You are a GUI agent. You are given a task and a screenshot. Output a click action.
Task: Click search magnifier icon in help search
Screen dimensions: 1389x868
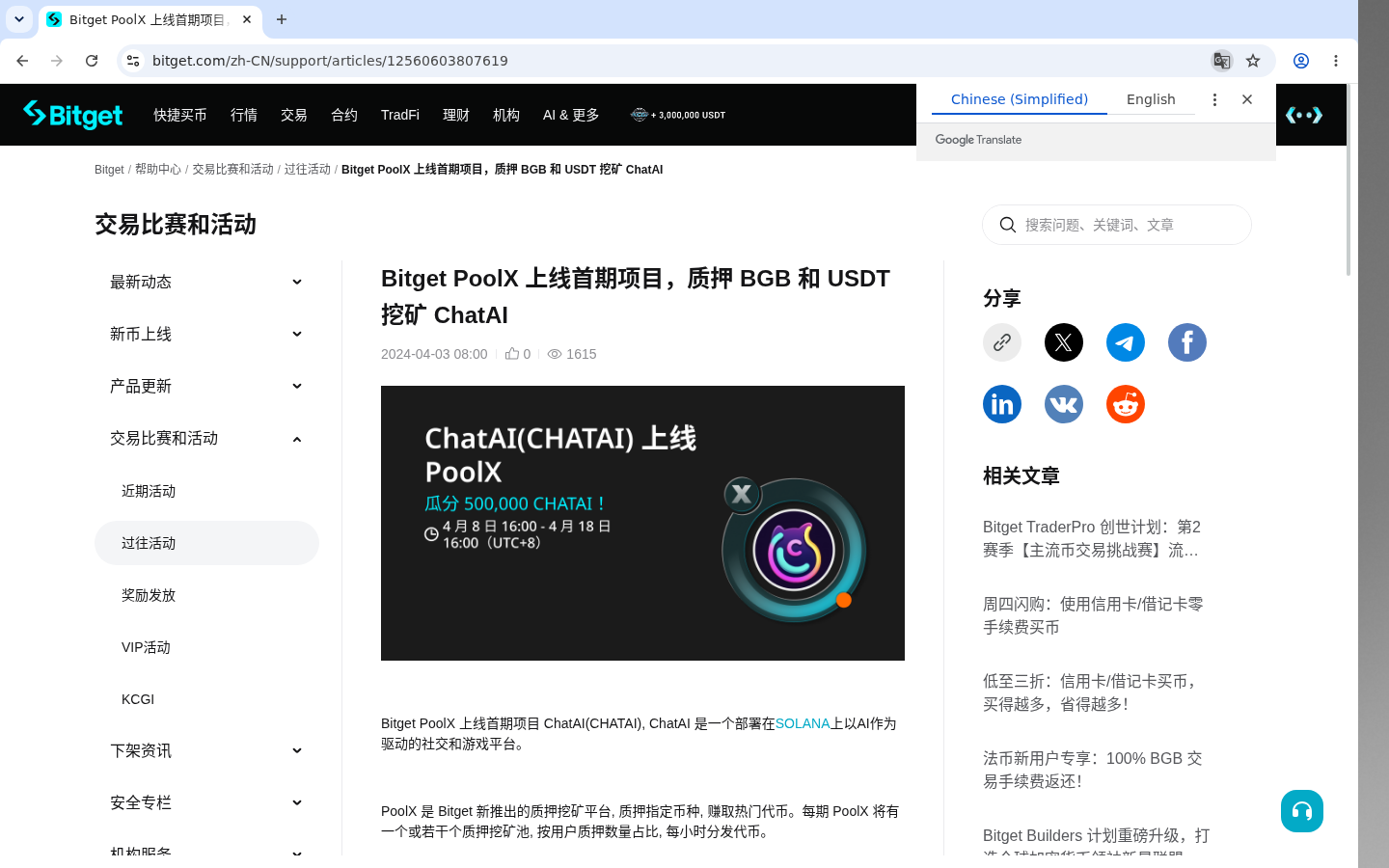click(1008, 225)
